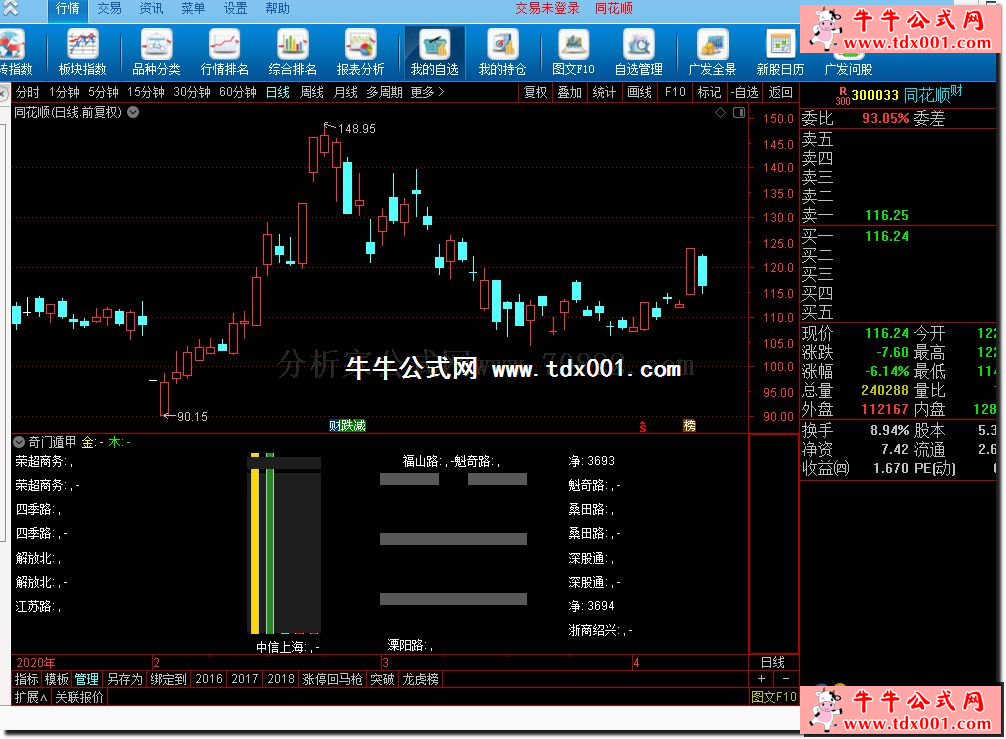Open the 报表分析 toolbar icon
This screenshot has width=1006, height=739.
(x=361, y=53)
